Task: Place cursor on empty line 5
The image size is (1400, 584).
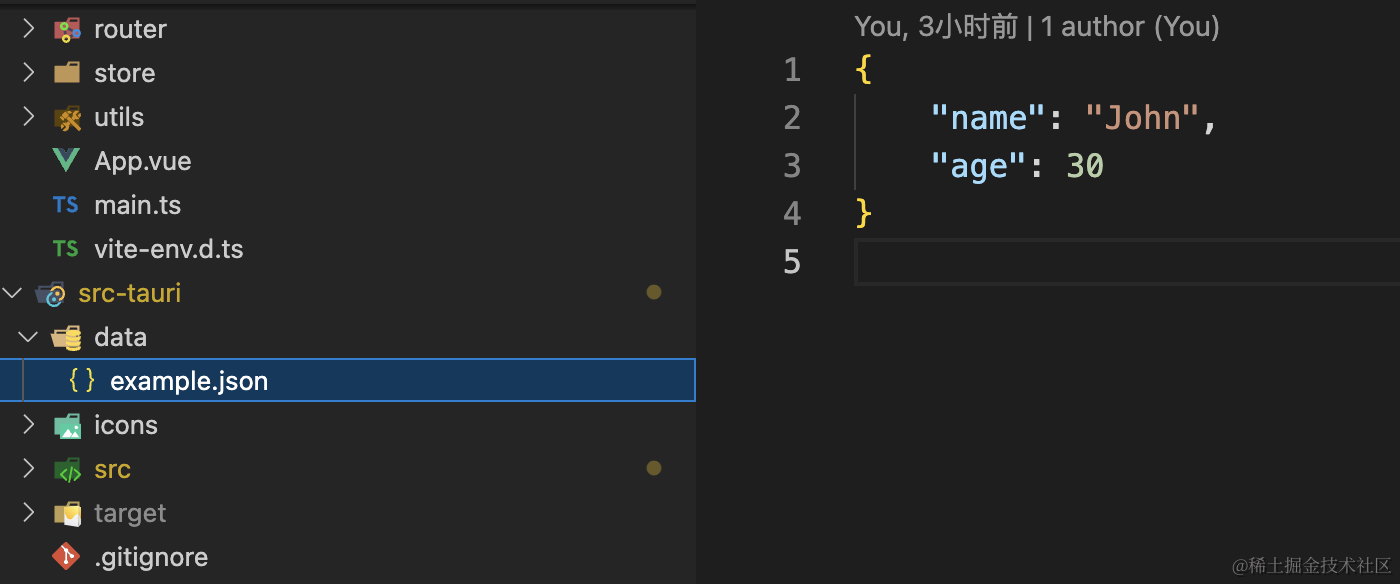Action: [x=1127, y=262]
